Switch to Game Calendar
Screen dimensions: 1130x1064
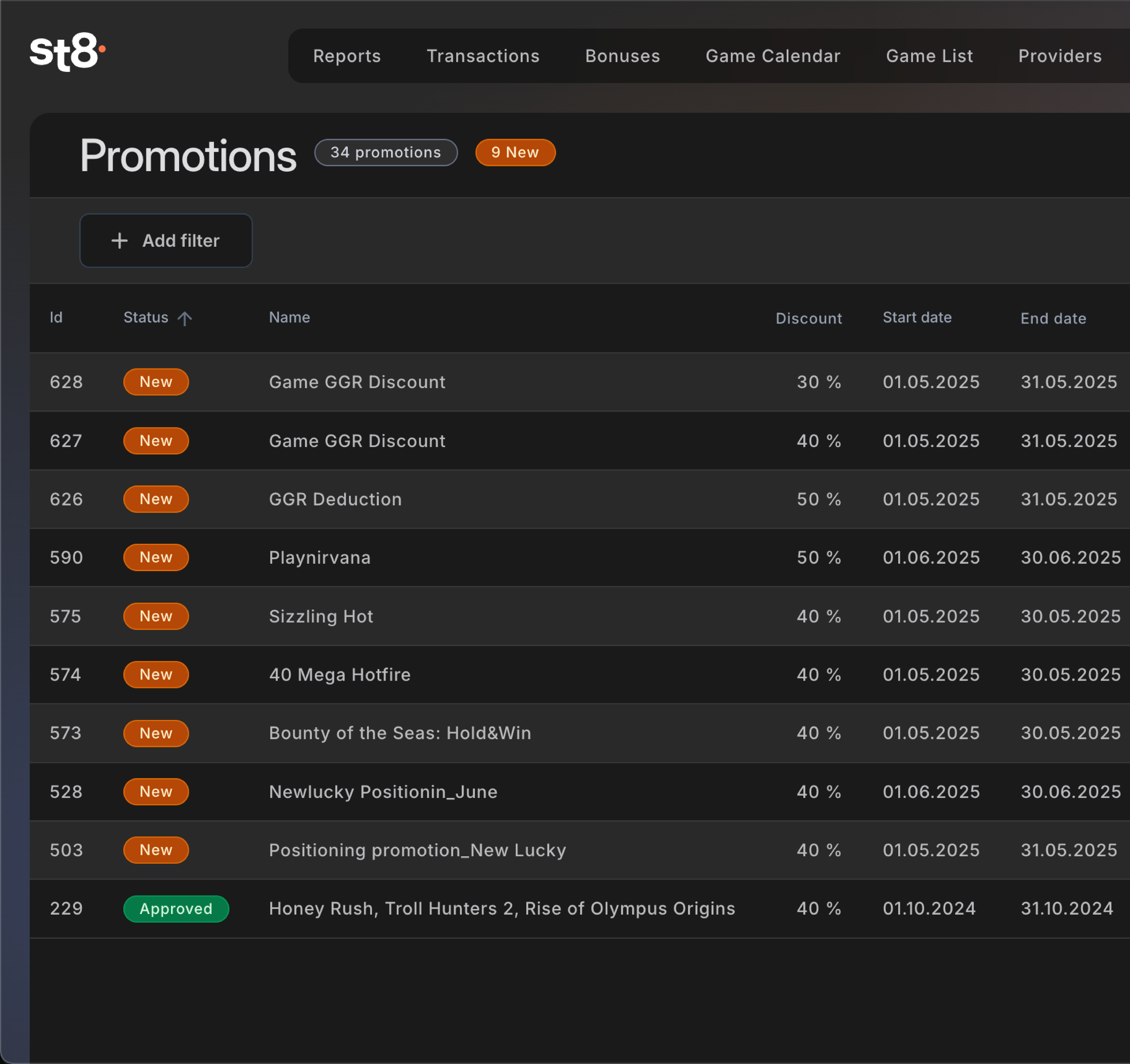pos(772,56)
